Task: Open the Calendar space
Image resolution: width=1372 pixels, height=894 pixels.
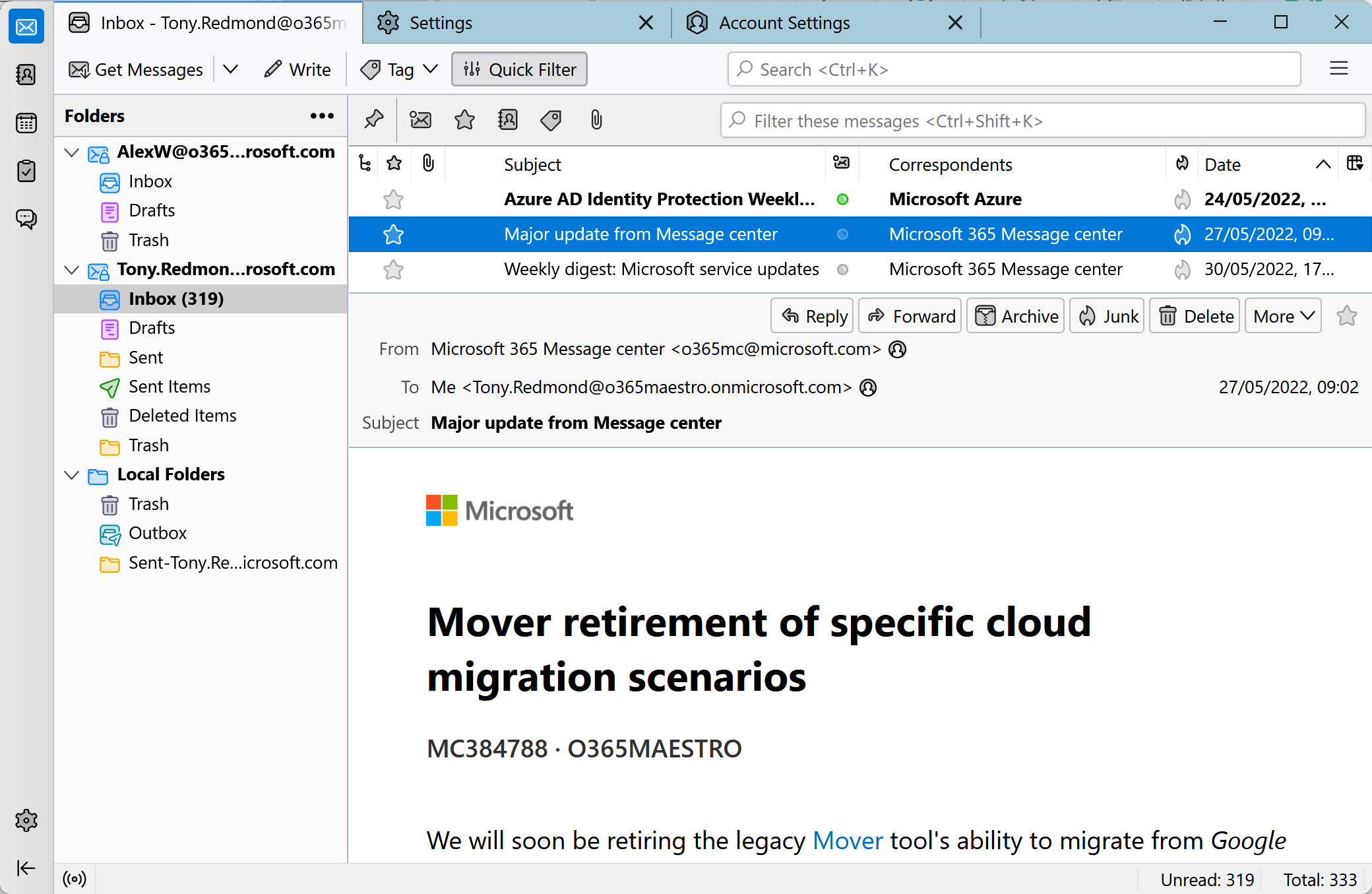Action: click(x=26, y=123)
